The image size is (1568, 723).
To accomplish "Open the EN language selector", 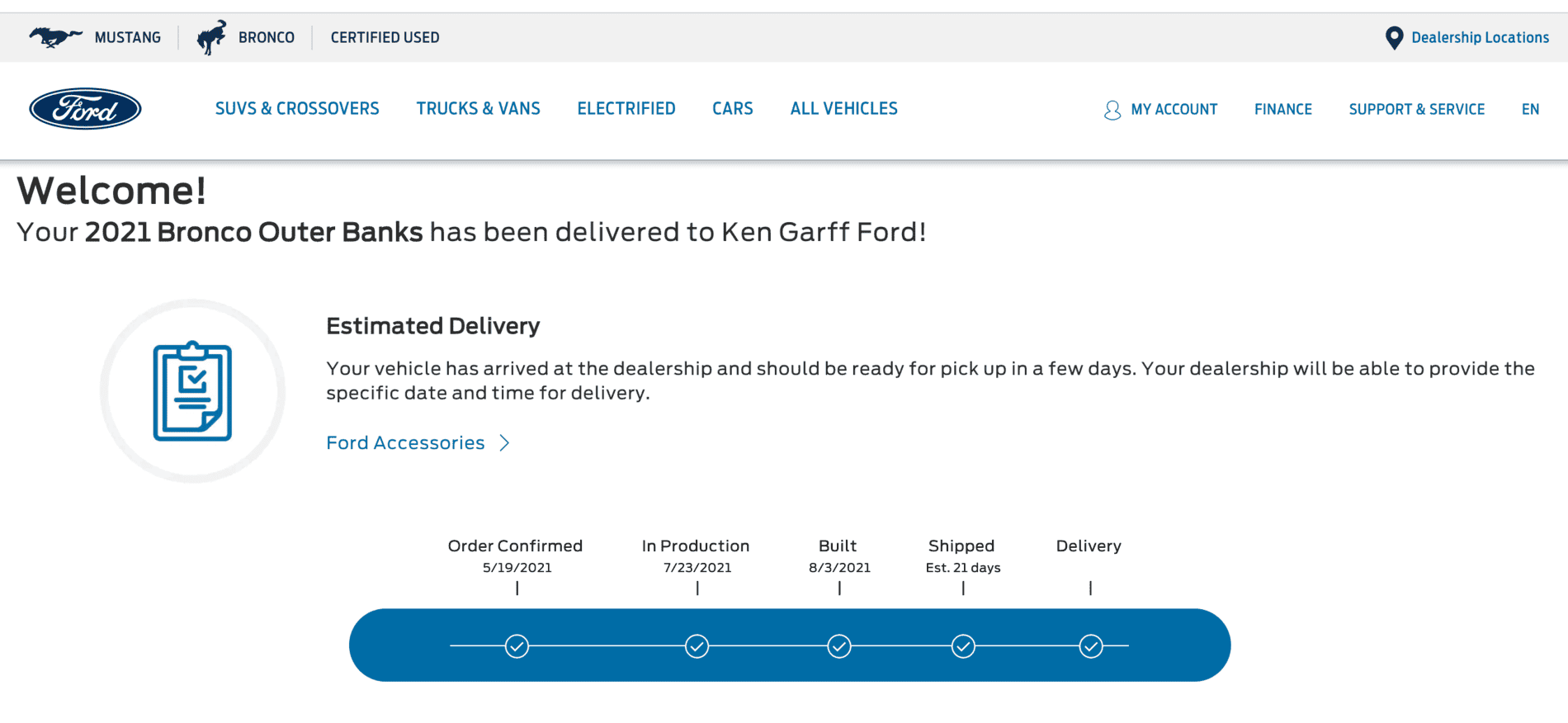I will point(1530,109).
